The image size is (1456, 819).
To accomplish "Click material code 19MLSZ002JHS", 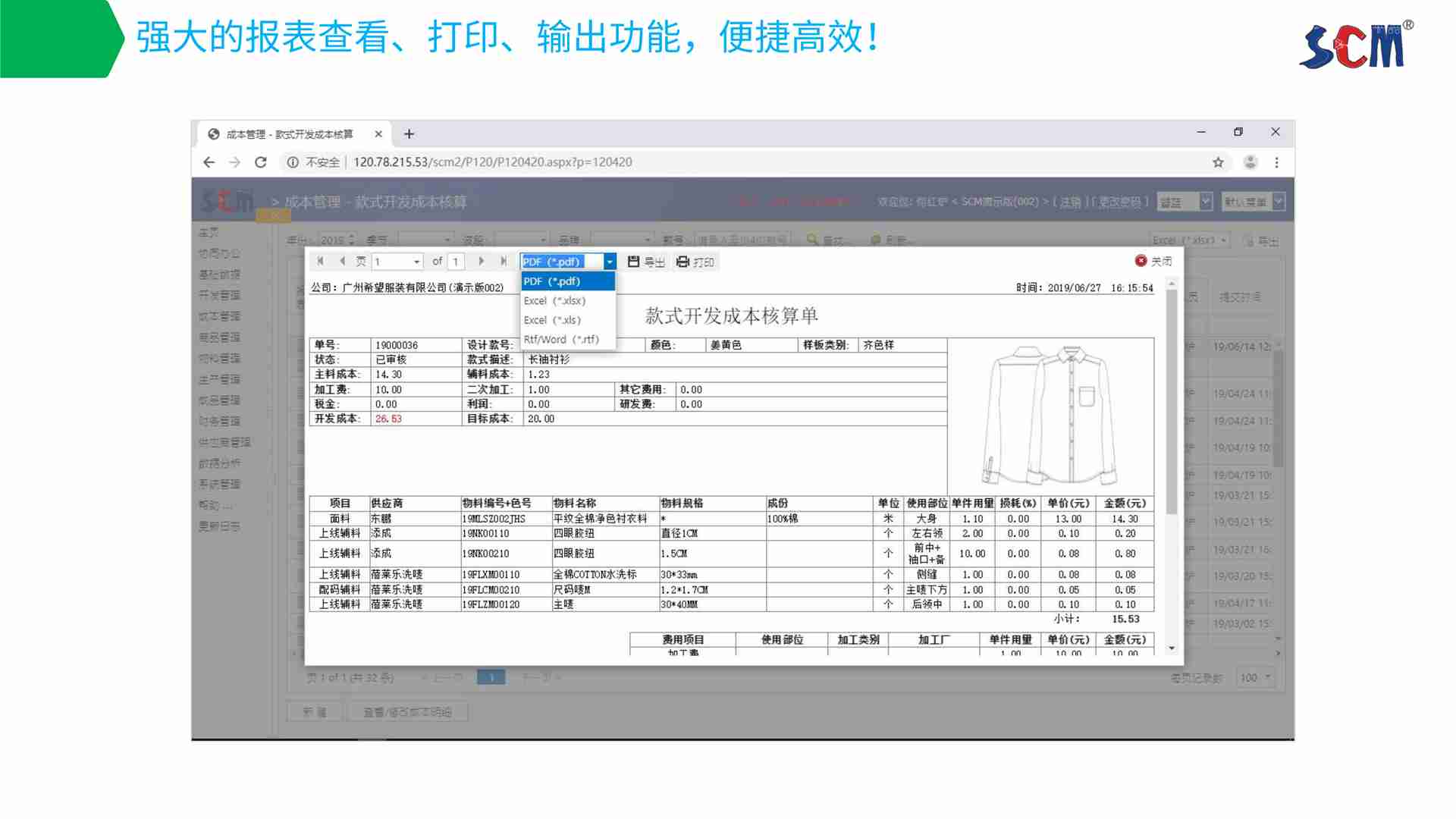I will click(x=494, y=519).
